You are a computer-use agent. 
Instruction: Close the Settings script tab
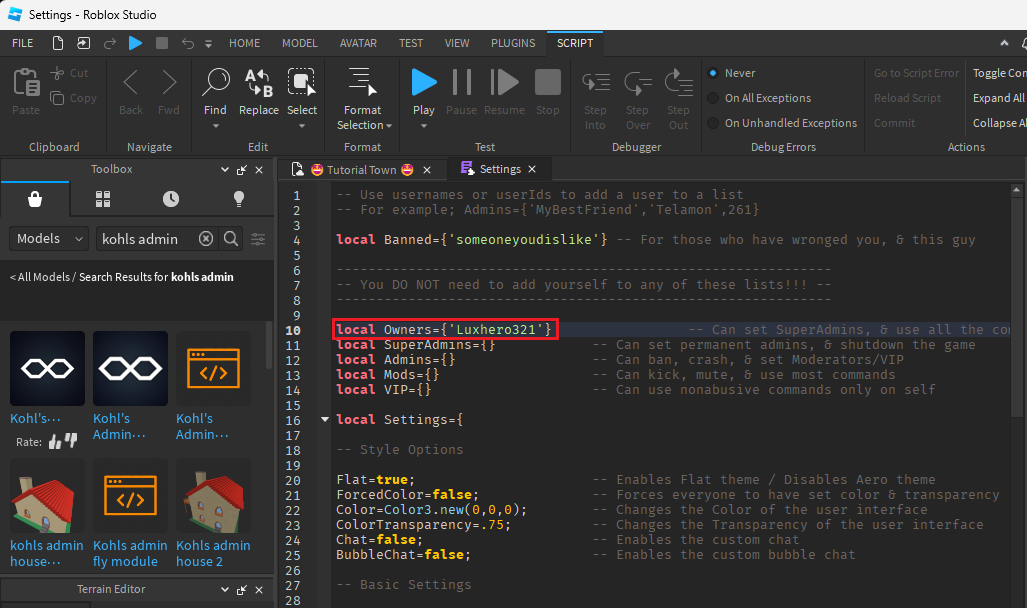[532, 169]
